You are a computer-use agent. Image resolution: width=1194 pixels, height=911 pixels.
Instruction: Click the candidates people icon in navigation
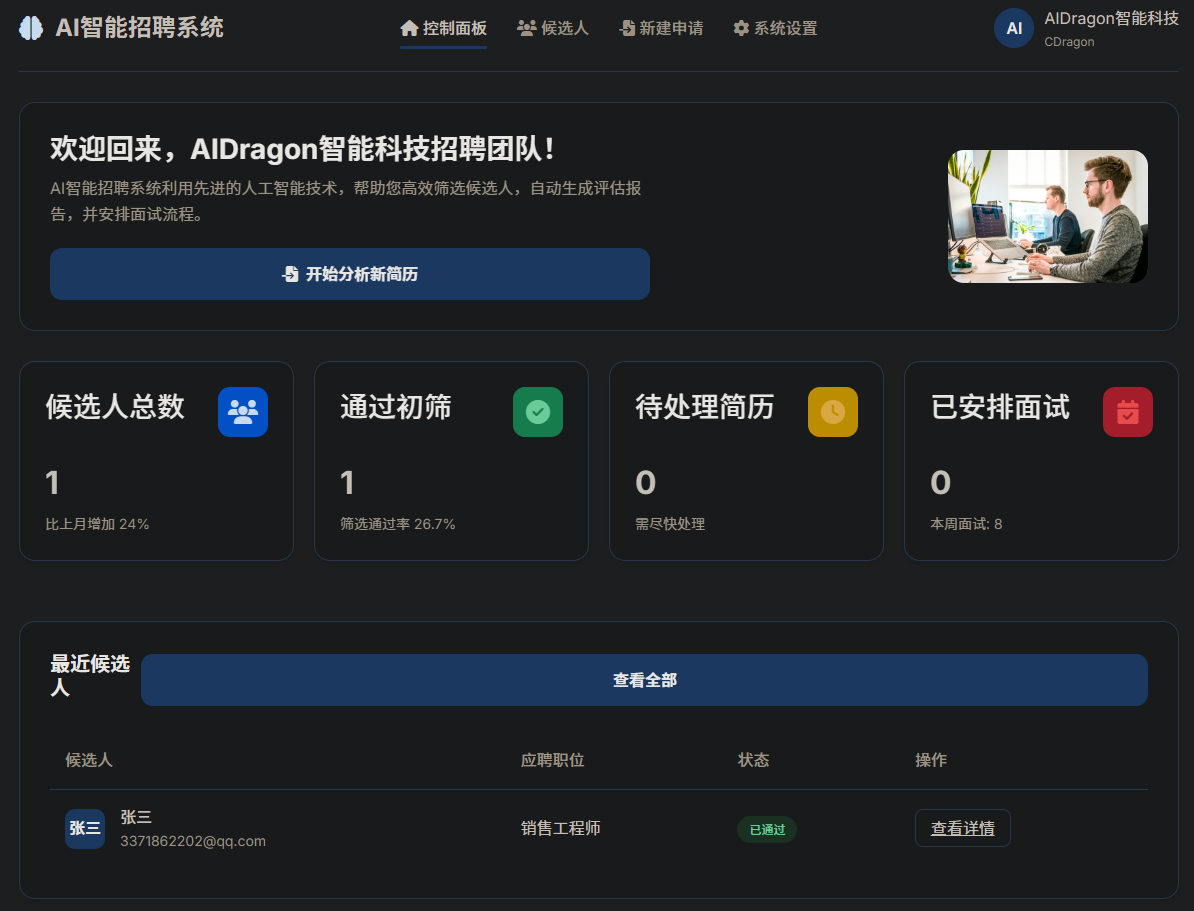pyautogui.click(x=526, y=28)
